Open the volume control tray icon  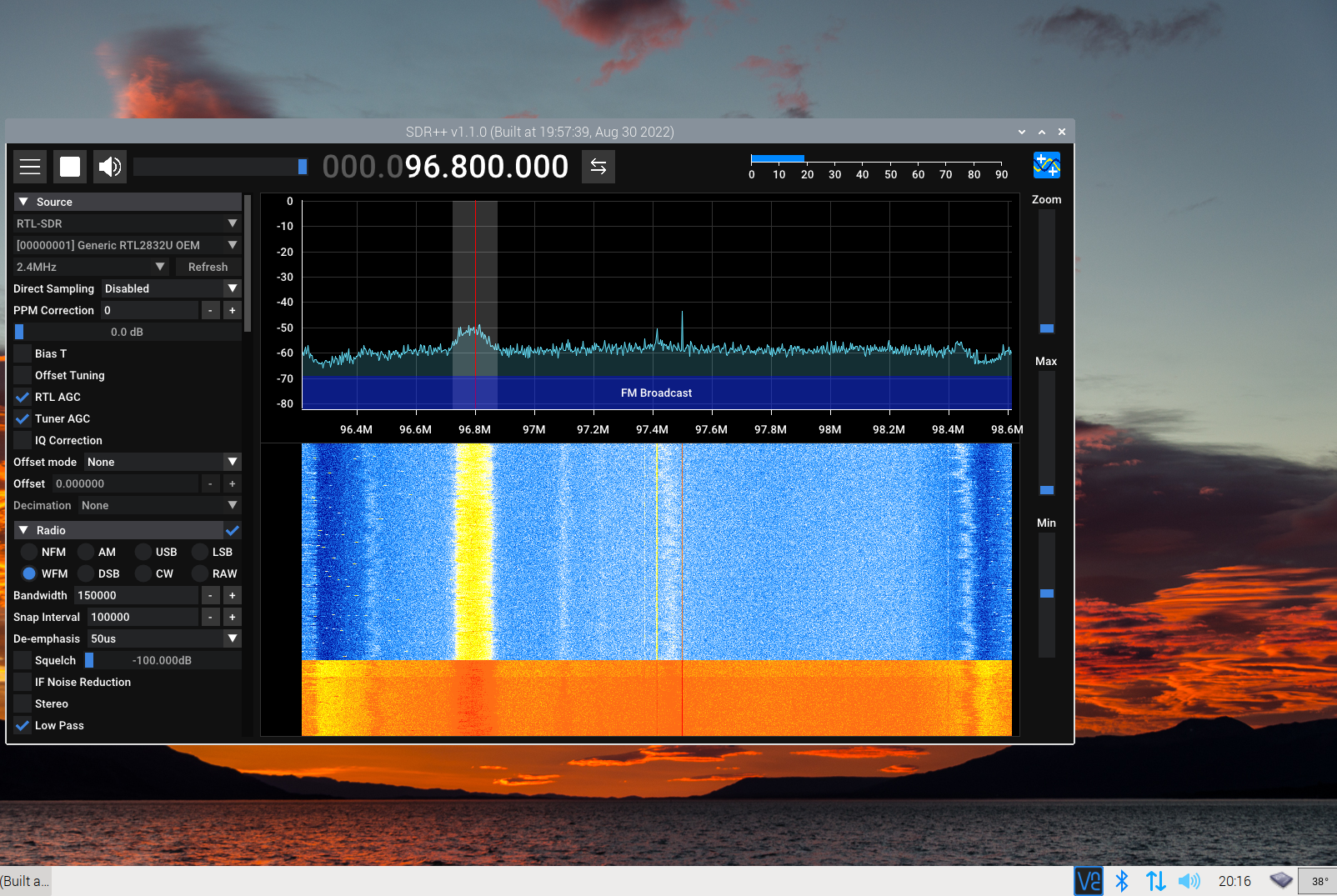[x=1189, y=880]
